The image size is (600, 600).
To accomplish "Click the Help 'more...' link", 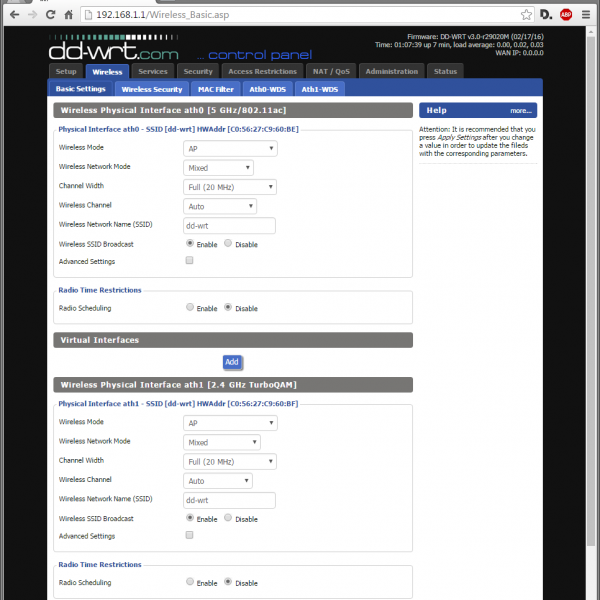I will tap(520, 111).
